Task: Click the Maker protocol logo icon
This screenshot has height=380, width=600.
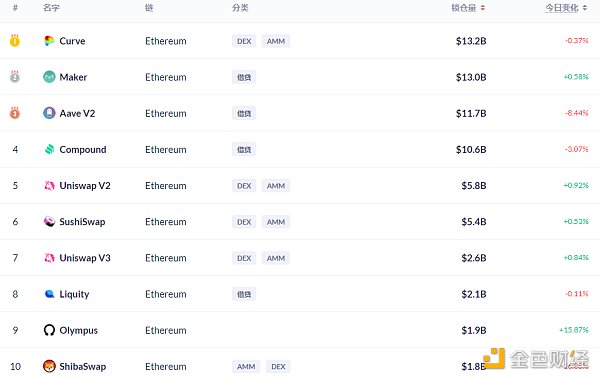Action: pyautogui.click(x=49, y=77)
